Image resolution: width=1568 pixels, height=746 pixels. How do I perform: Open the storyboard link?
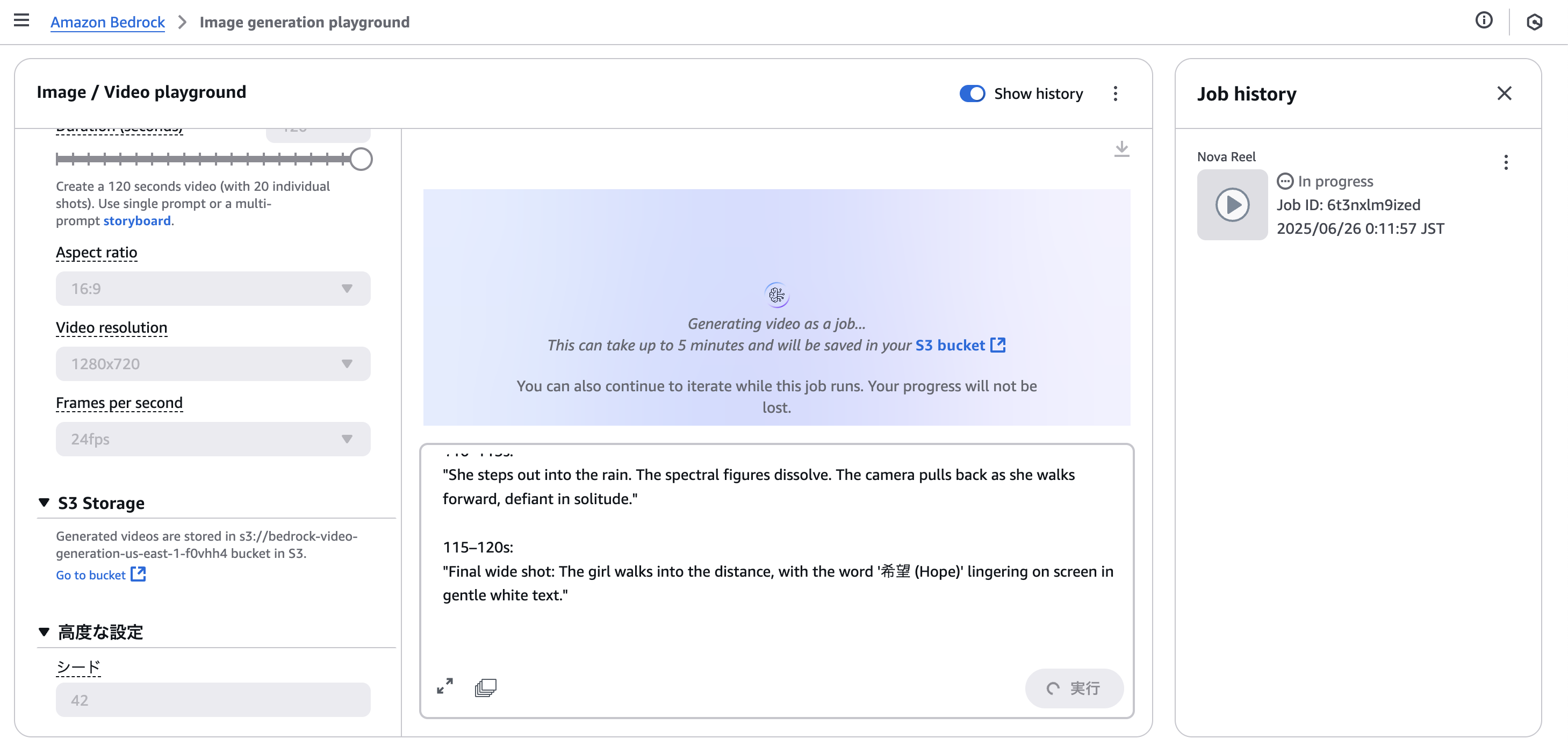[x=136, y=220]
